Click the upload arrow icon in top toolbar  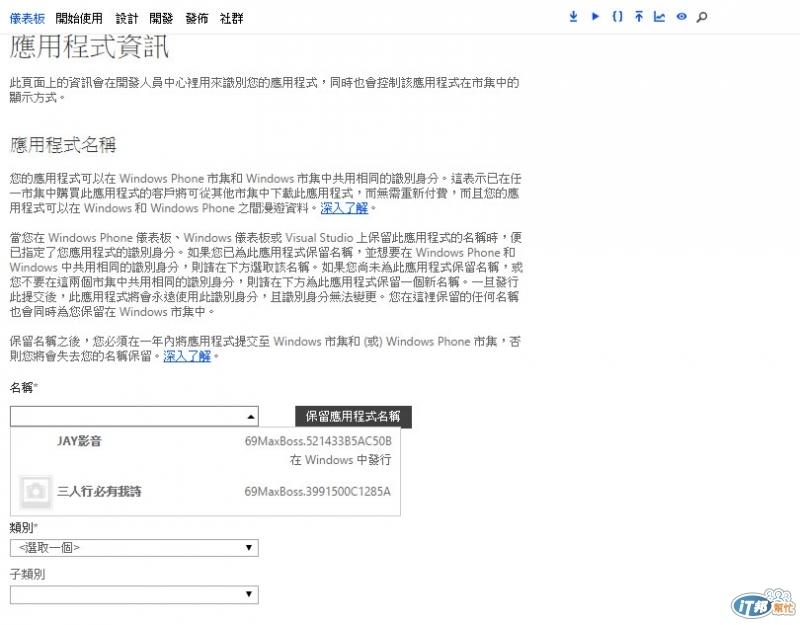[x=639, y=17]
